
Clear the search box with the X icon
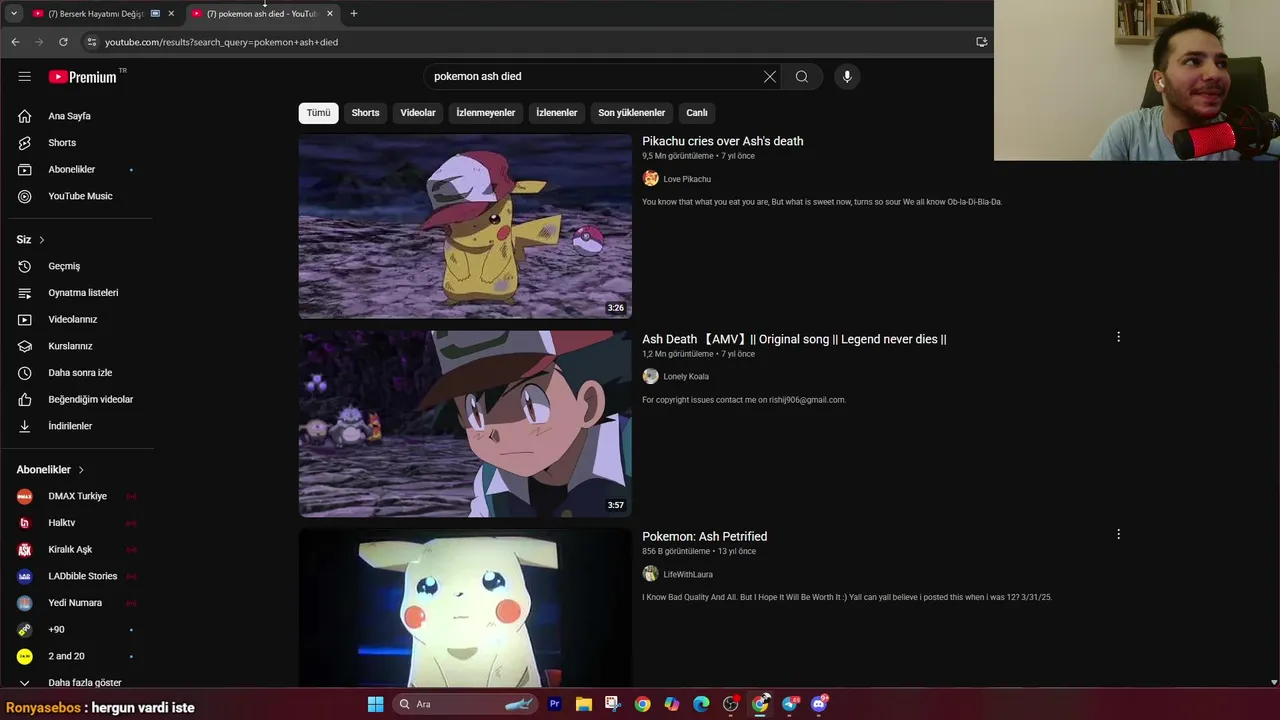[x=770, y=76]
